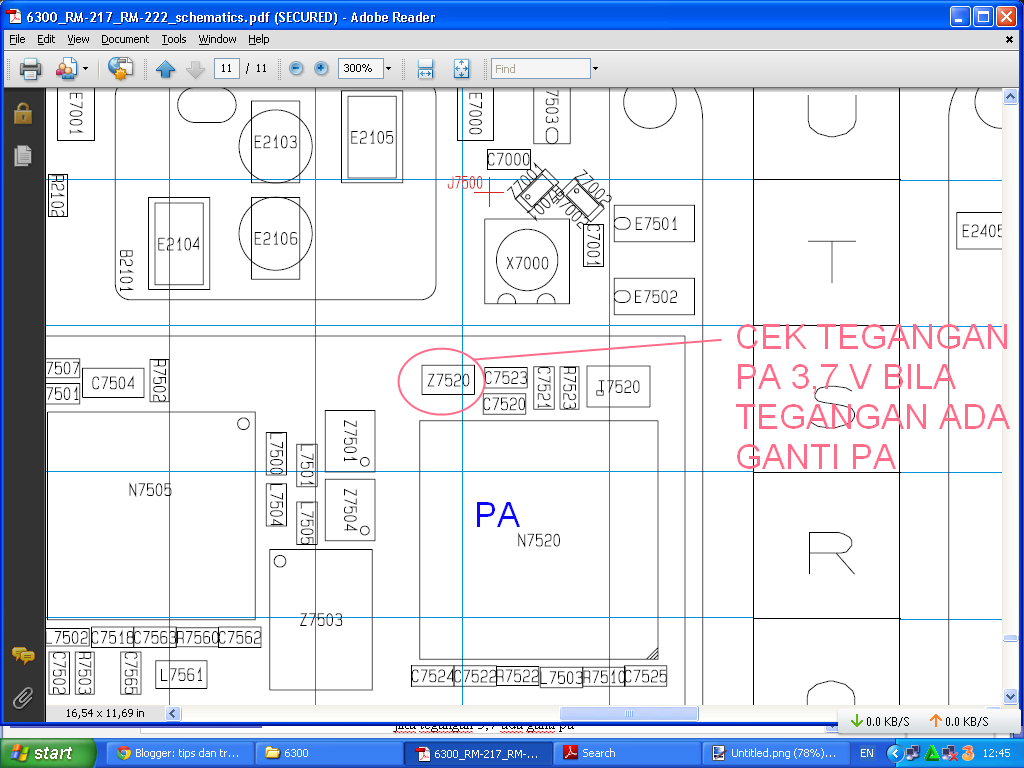The height and width of the screenshot is (768, 1024).
Task: Fit the entire page in window
Action: click(460, 70)
